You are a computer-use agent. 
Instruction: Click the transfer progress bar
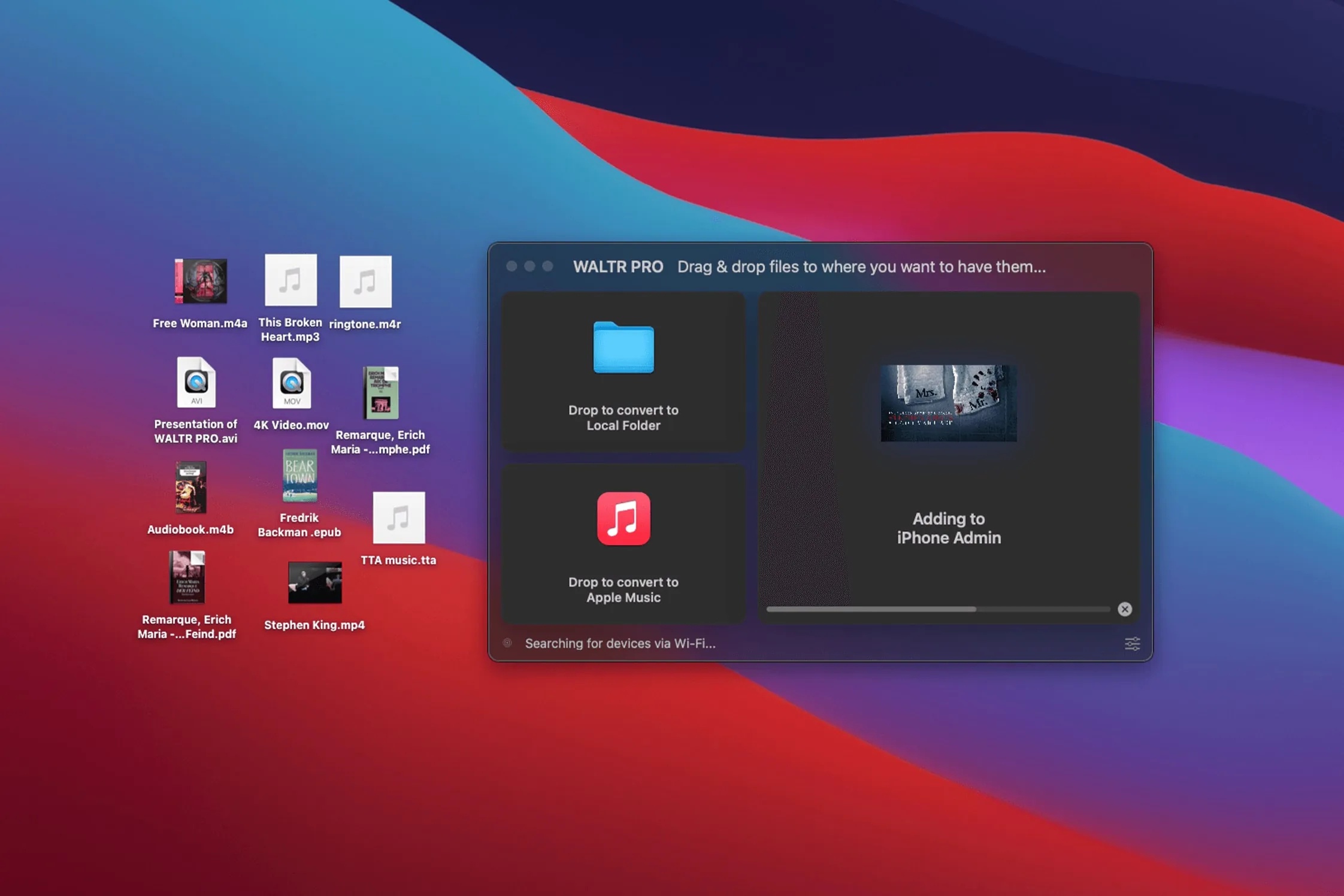coord(937,609)
